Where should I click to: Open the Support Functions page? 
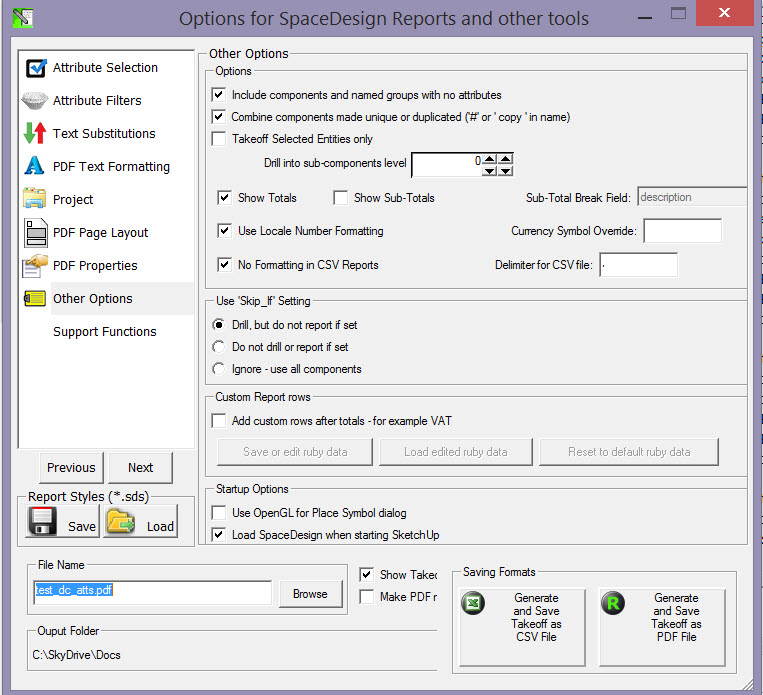tap(105, 332)
